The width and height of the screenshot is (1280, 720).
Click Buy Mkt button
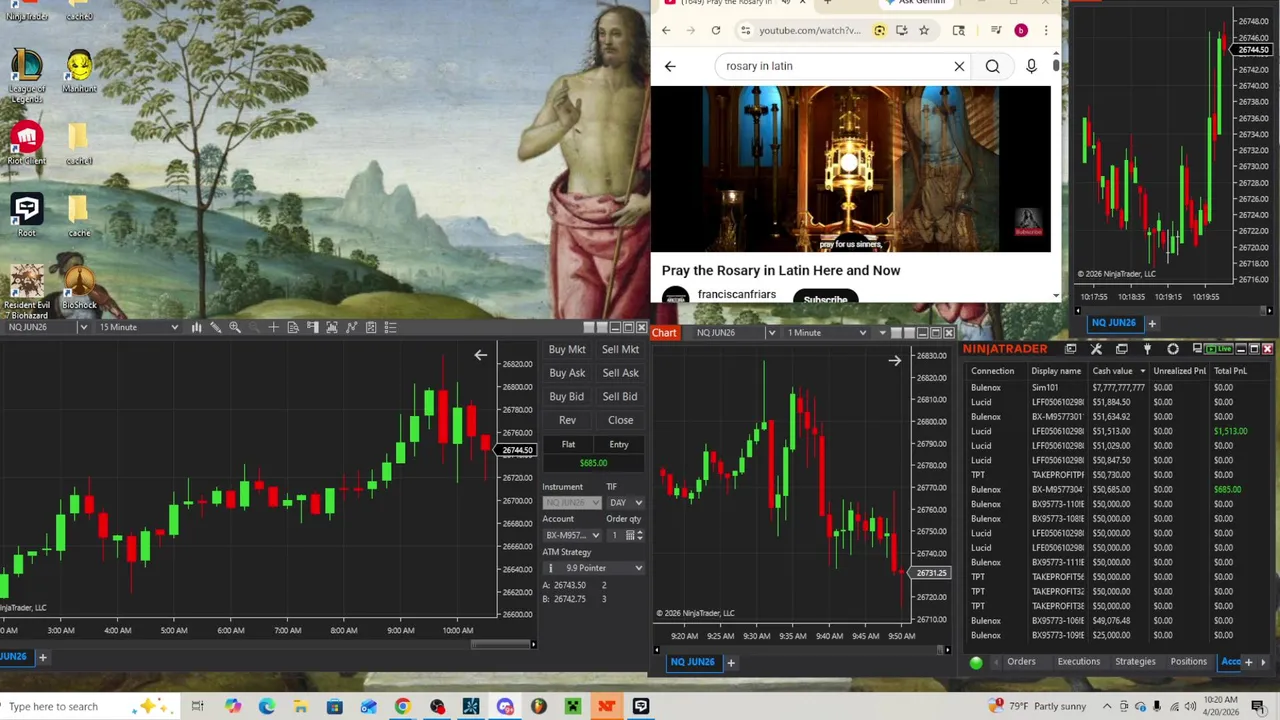tap(567, 350)
